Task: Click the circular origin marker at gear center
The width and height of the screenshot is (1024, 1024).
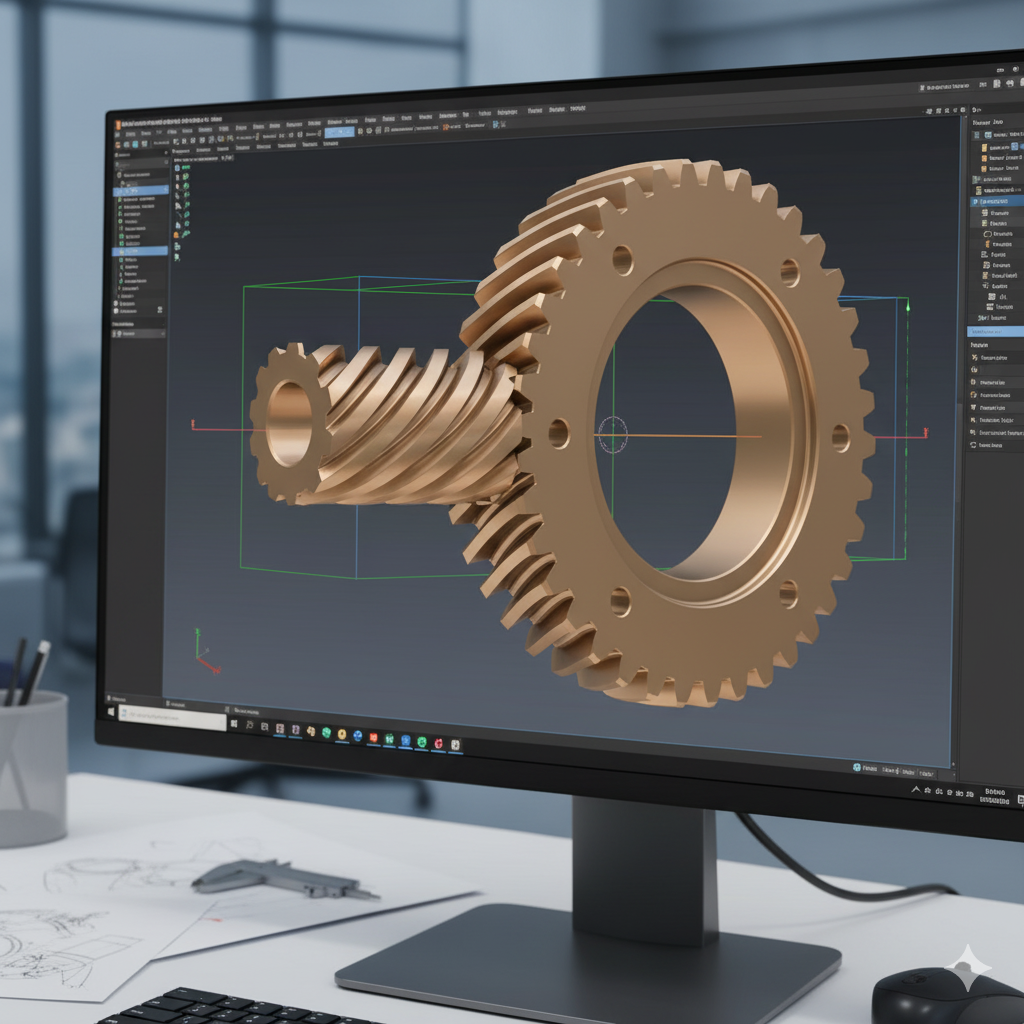Action: (x=612, y=434)
